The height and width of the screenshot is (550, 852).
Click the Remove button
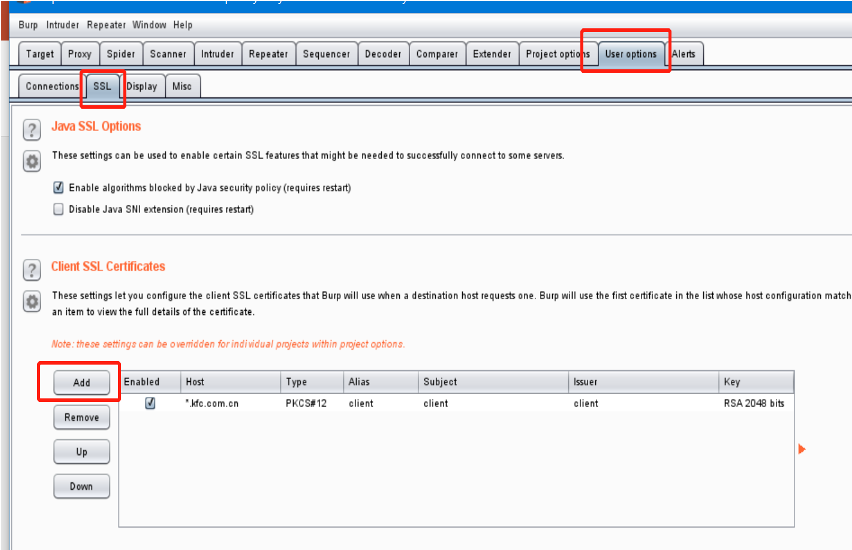click(x=82, y=417)
